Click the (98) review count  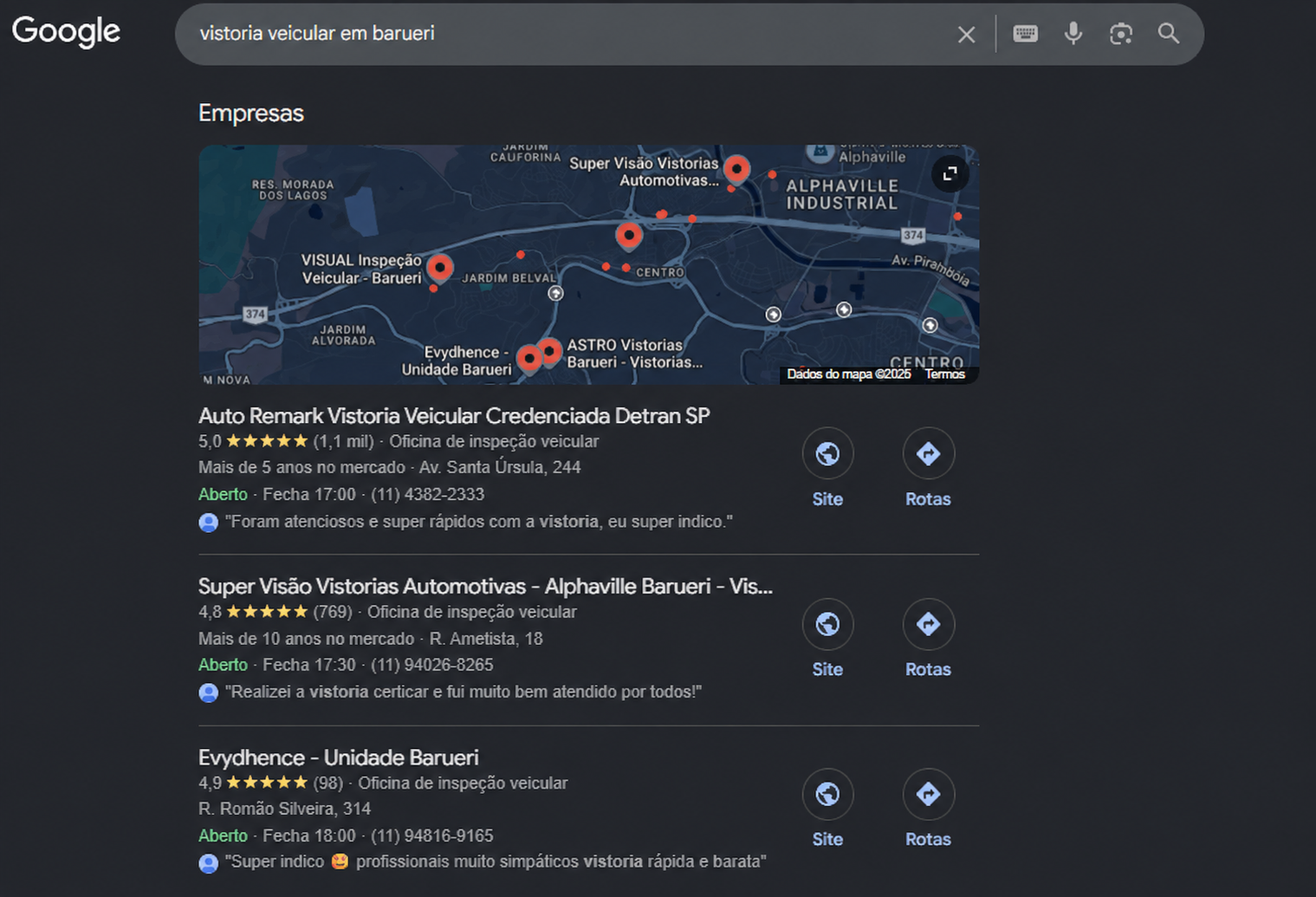click(328, 783)
